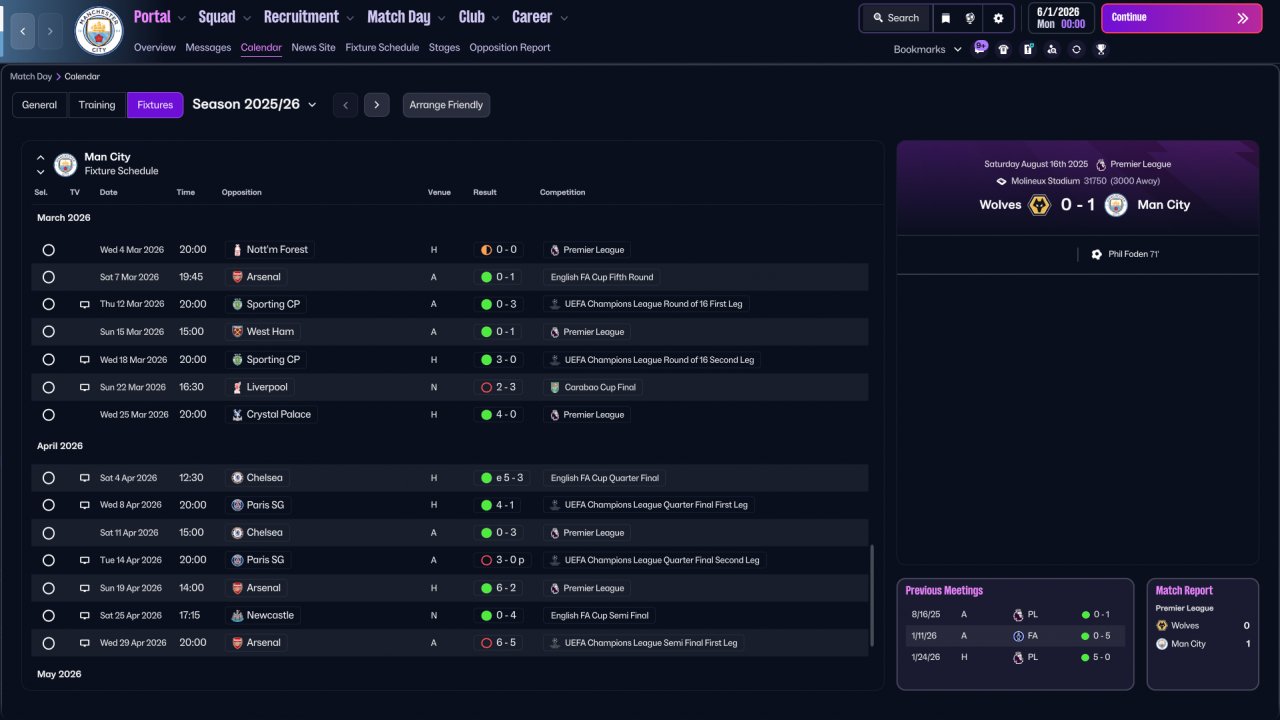Click TV icon for Sporting CP 12 Mar fixture
This screenshot has height=720, width=1280.
coord(85,304)
